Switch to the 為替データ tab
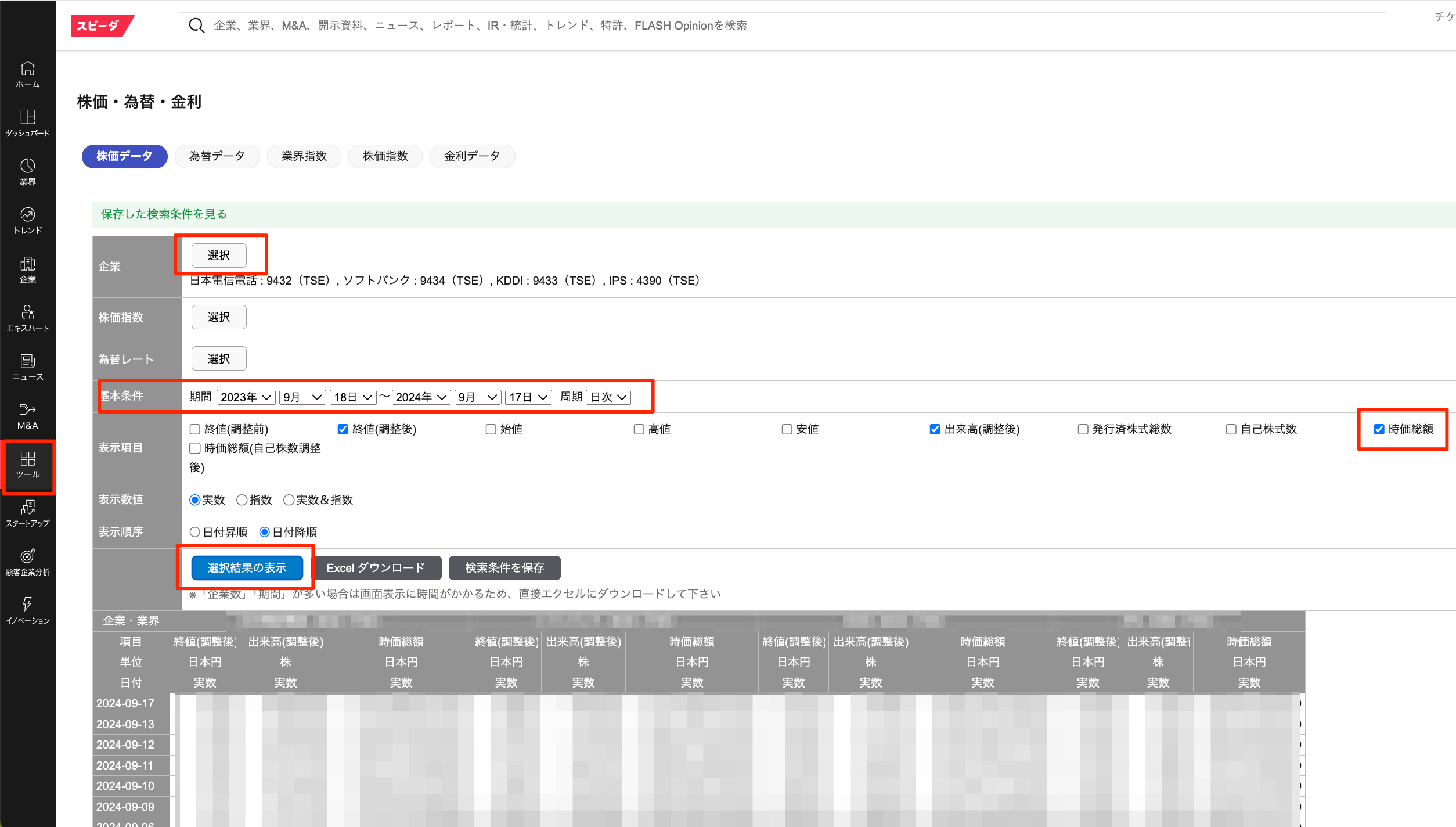This screenshot has height=827, width=1456. point(217,156)
